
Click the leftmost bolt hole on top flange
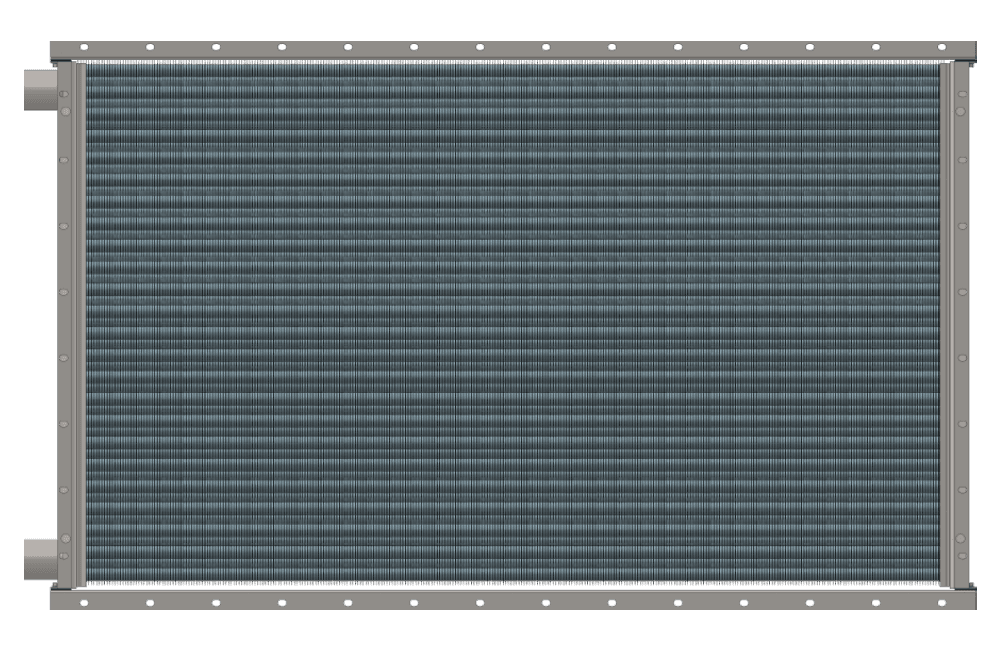coord(84,47)
